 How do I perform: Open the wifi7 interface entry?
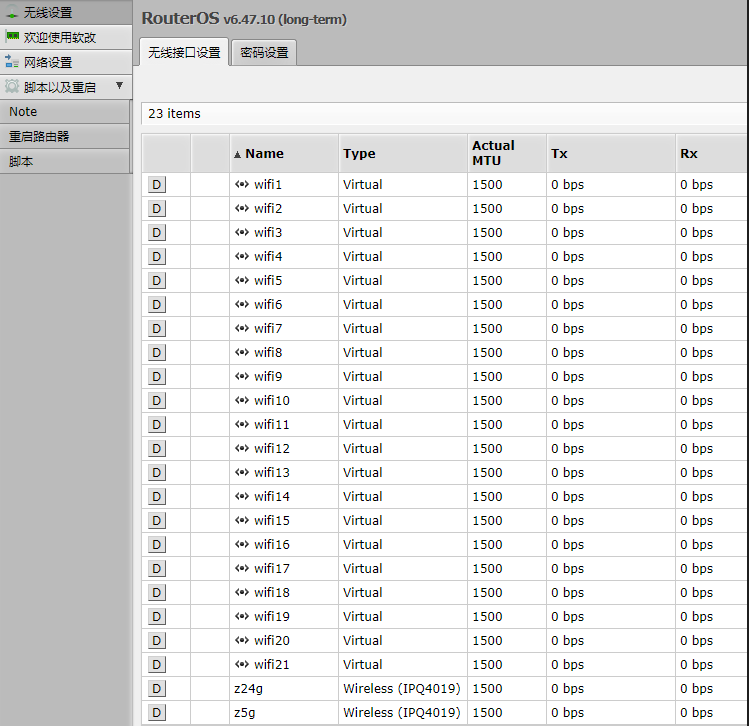[268, 329]
